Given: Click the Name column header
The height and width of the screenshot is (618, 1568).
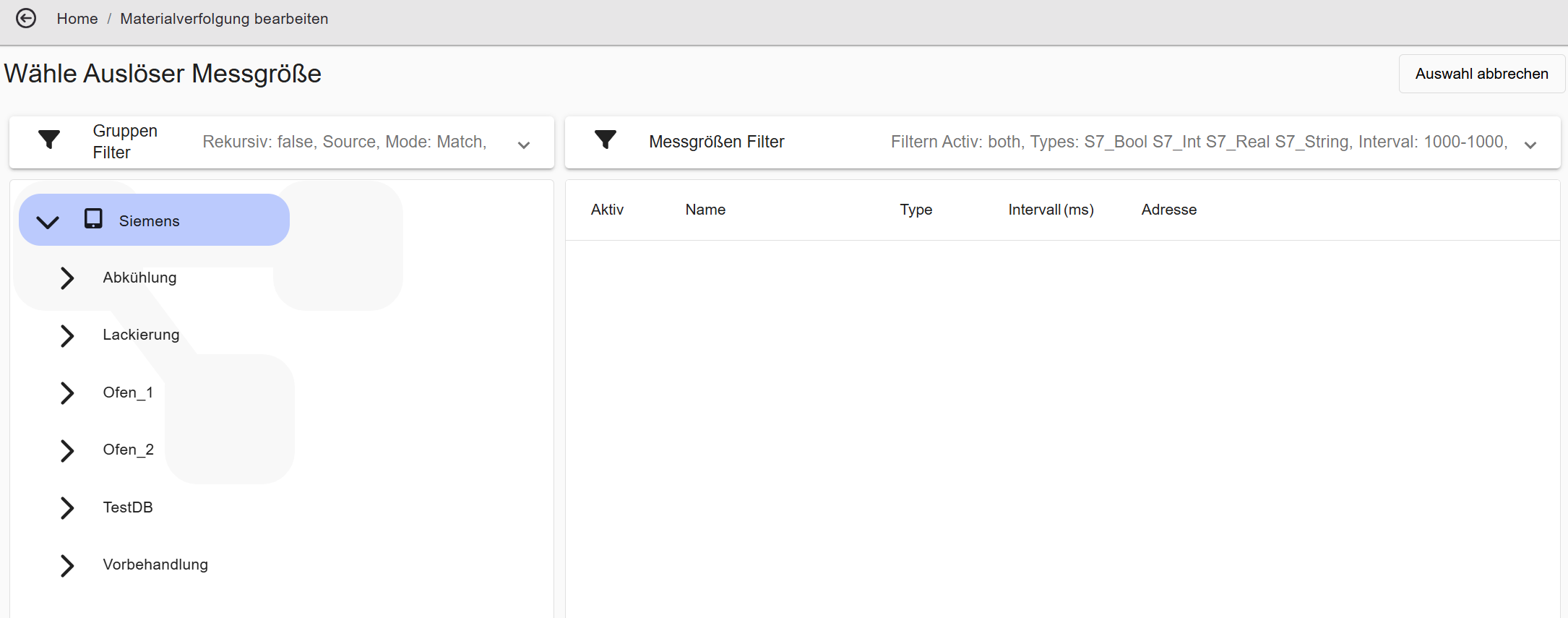Looking at the screenshot, I should [705, 210].
